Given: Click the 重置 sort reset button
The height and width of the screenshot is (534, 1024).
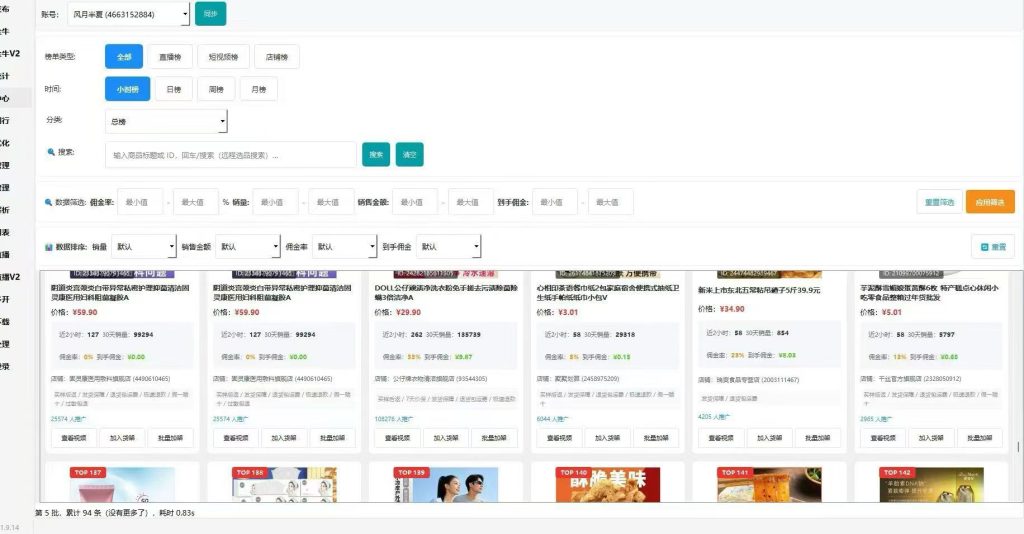Looking at the screenshot, I should coord(993,247).
